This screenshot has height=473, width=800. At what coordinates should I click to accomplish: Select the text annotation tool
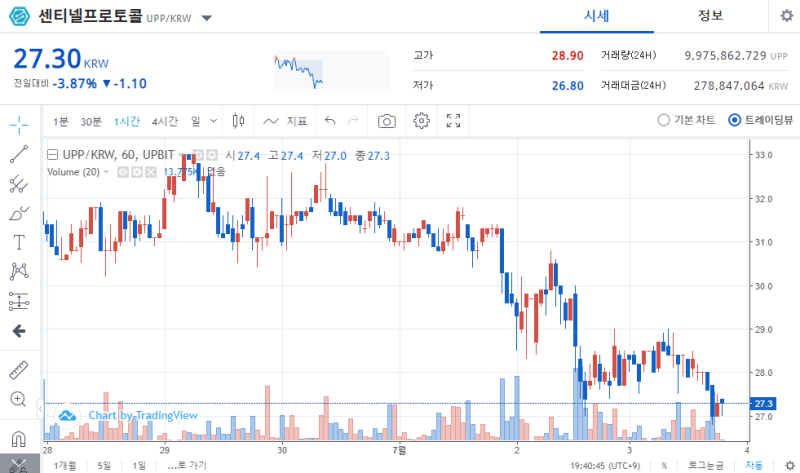tap(19, 242)
